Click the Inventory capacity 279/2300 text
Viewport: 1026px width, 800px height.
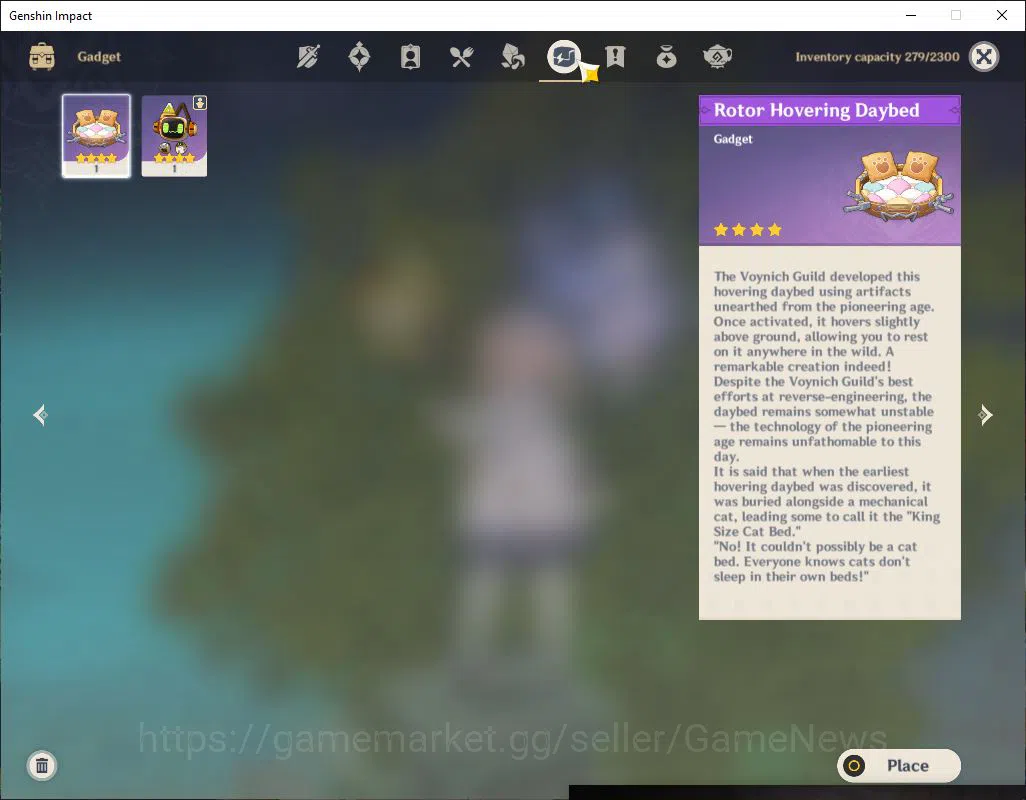pyautogui.click(x=877, y=57)
